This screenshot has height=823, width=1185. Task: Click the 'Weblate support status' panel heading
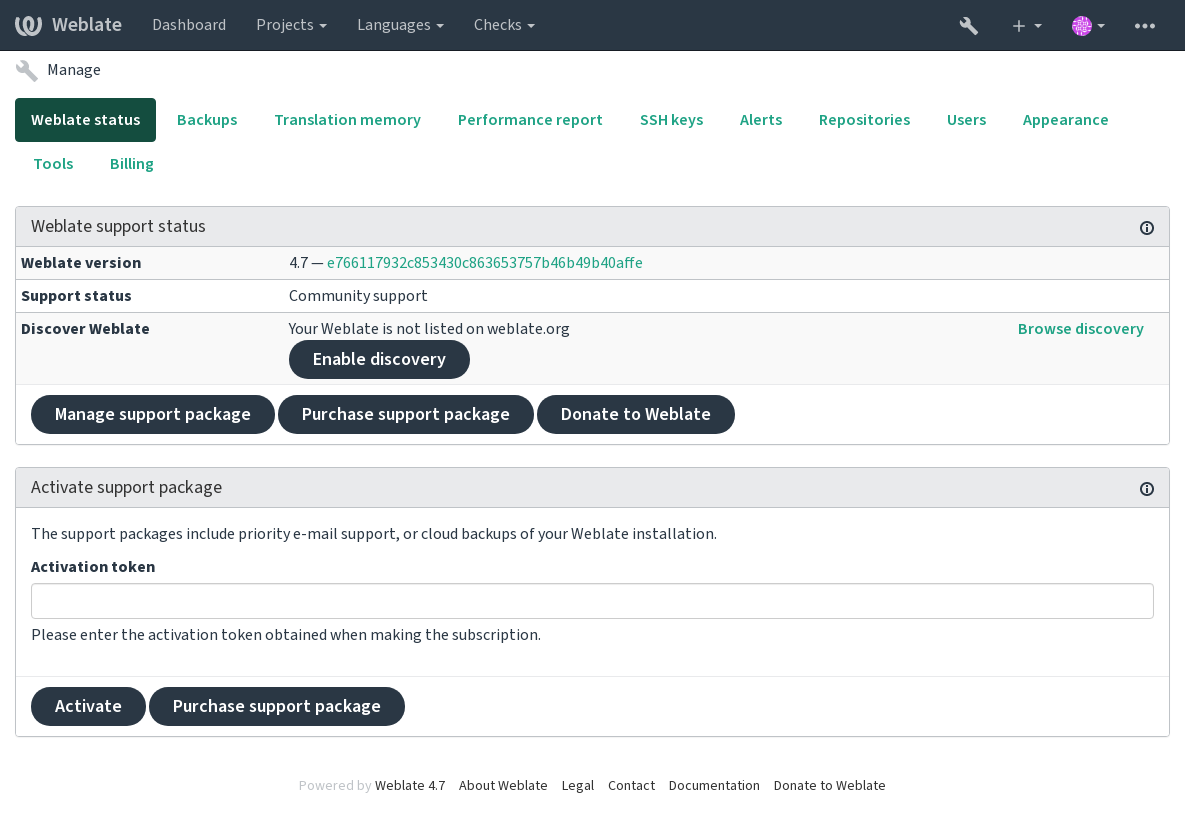pyautogui.click(x=118, y=227)
